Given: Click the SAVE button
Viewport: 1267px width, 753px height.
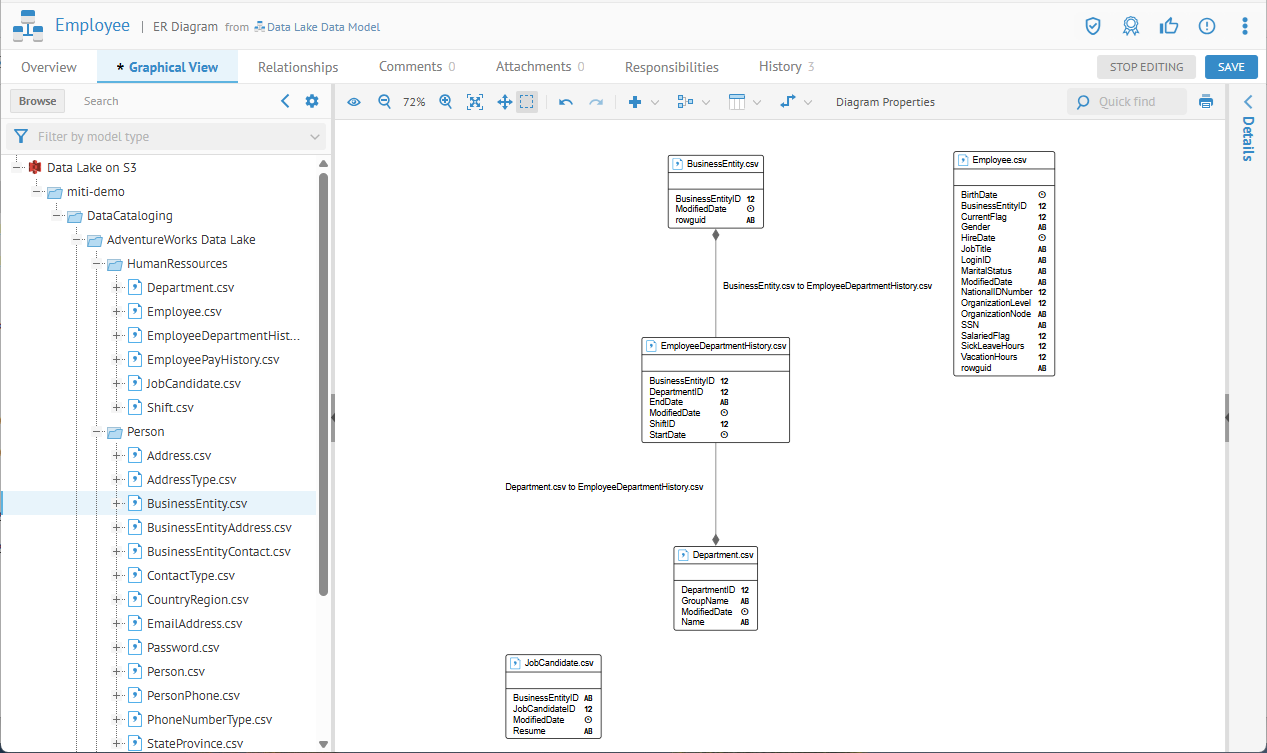Looking at the screenshot, I should point(1231,67).
